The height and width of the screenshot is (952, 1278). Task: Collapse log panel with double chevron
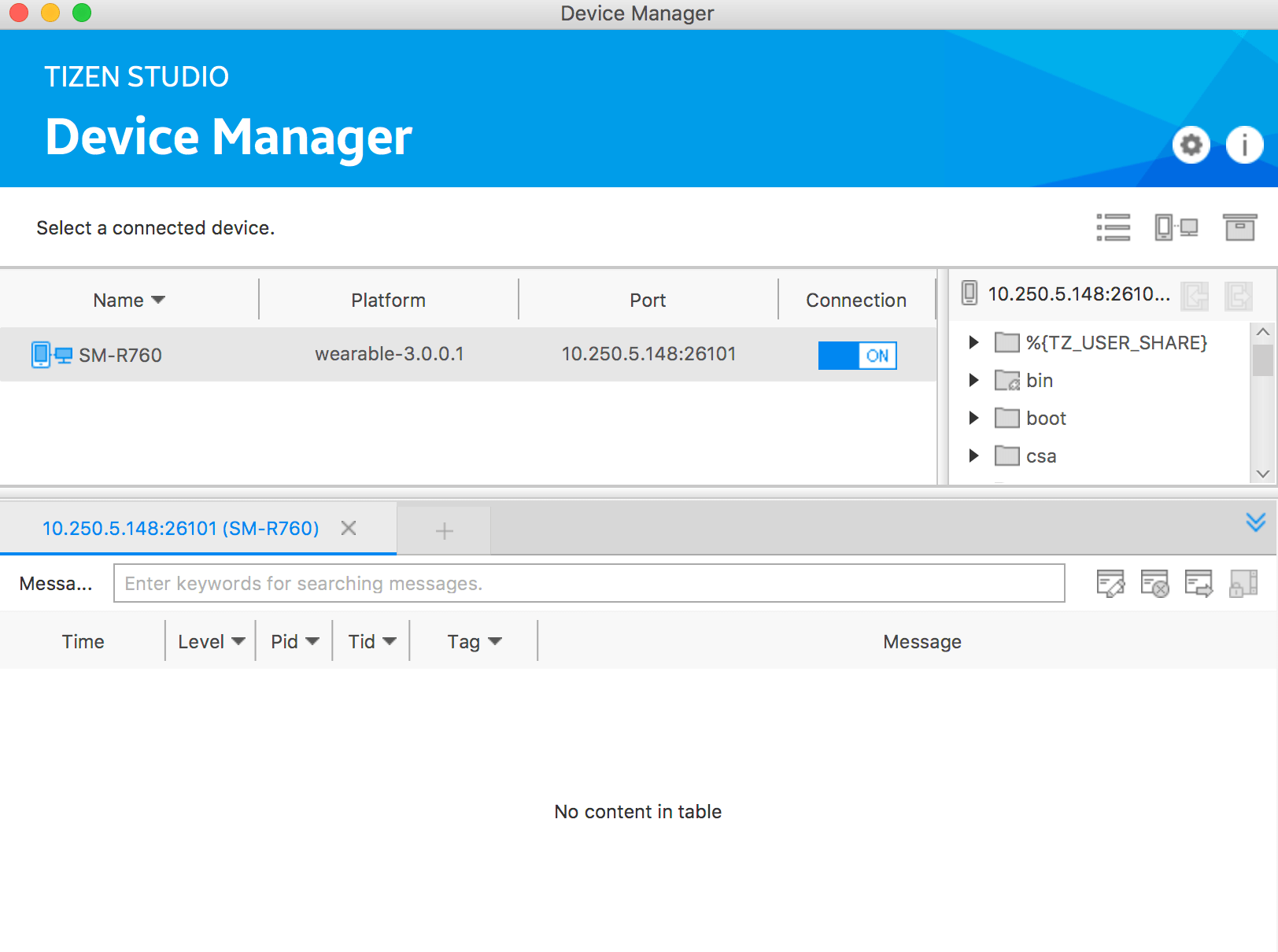coord(1256,522)
